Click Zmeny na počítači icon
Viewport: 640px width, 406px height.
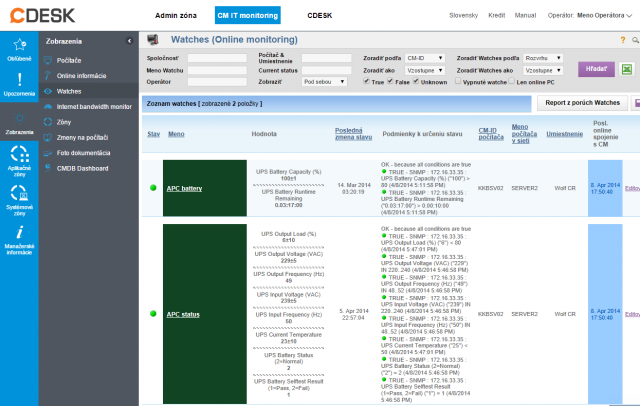tap(48, 137)
